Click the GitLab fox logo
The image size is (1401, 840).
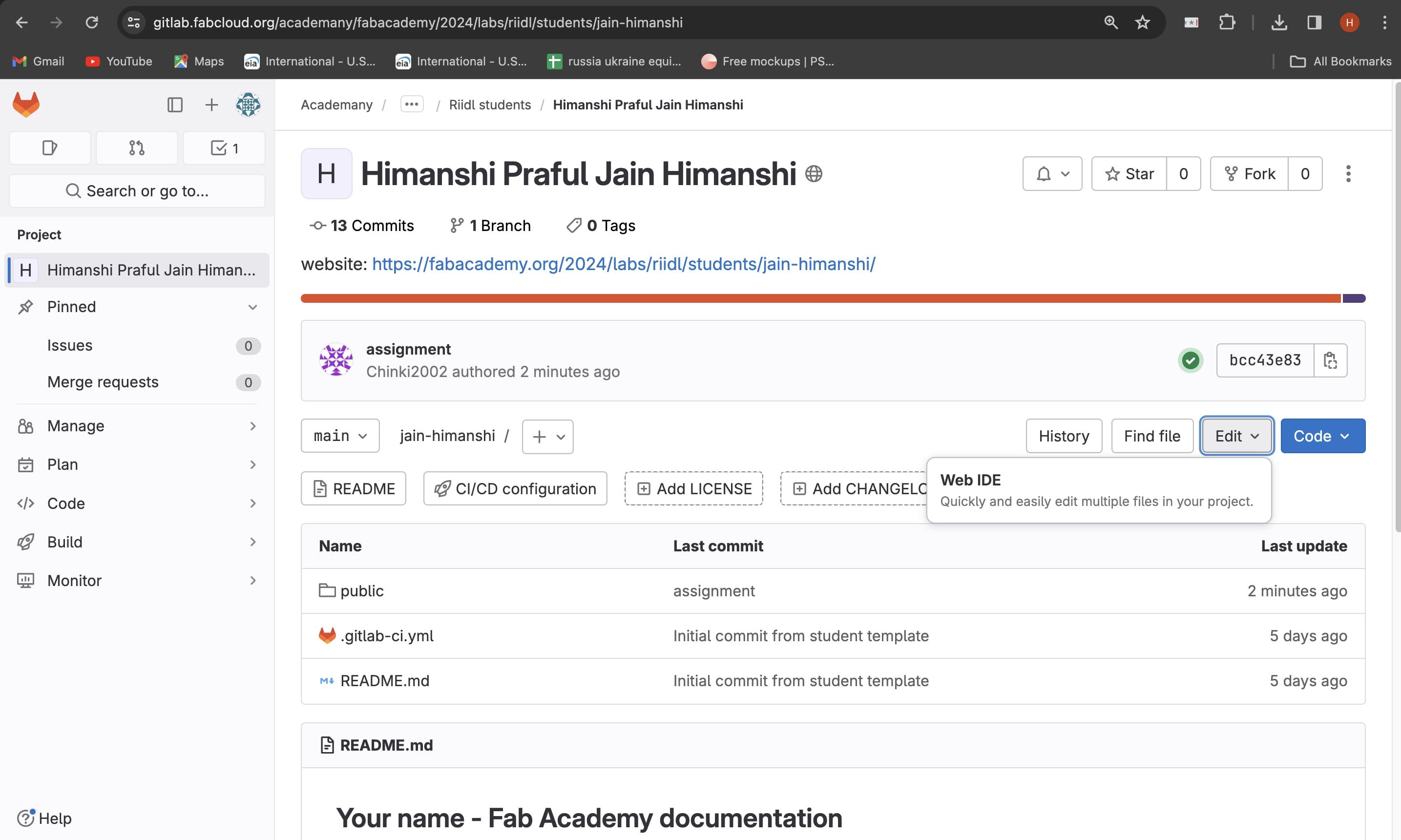(26, 104)
